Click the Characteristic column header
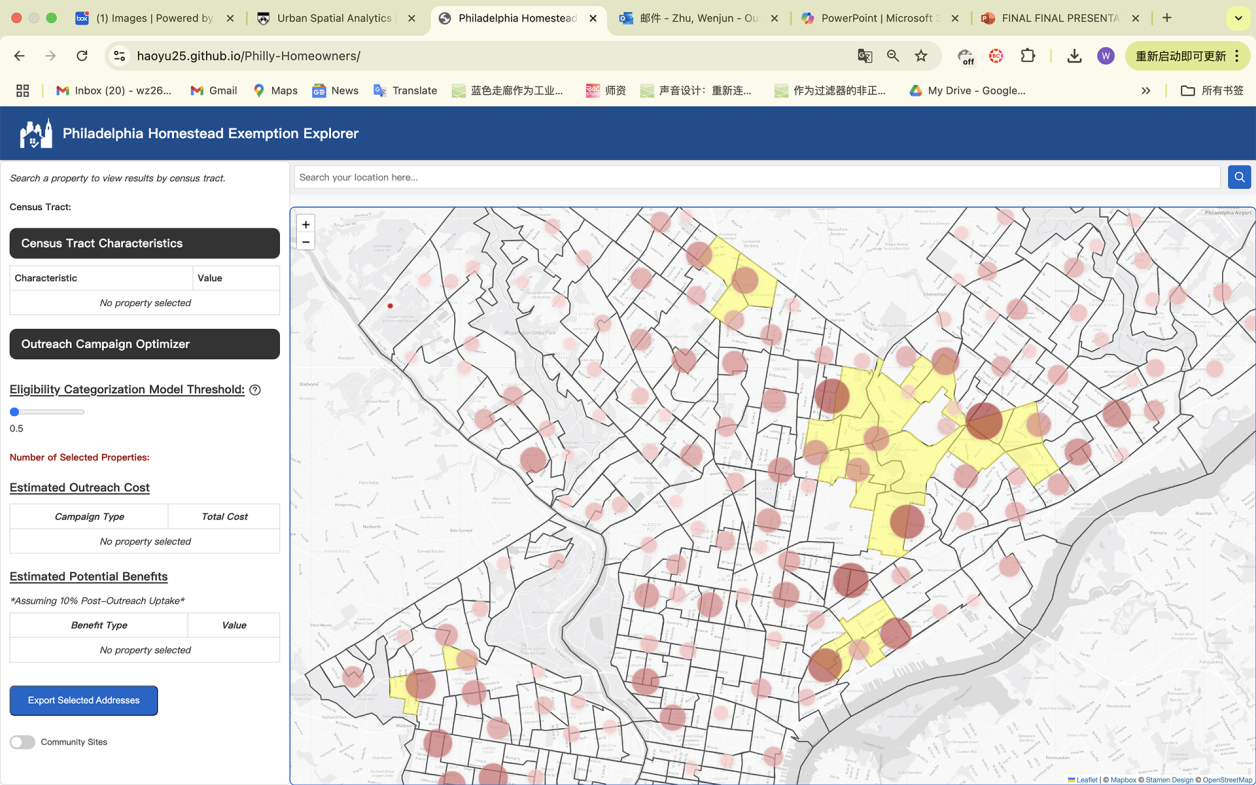Screen dimensions: 1256x785 (101, 278)
